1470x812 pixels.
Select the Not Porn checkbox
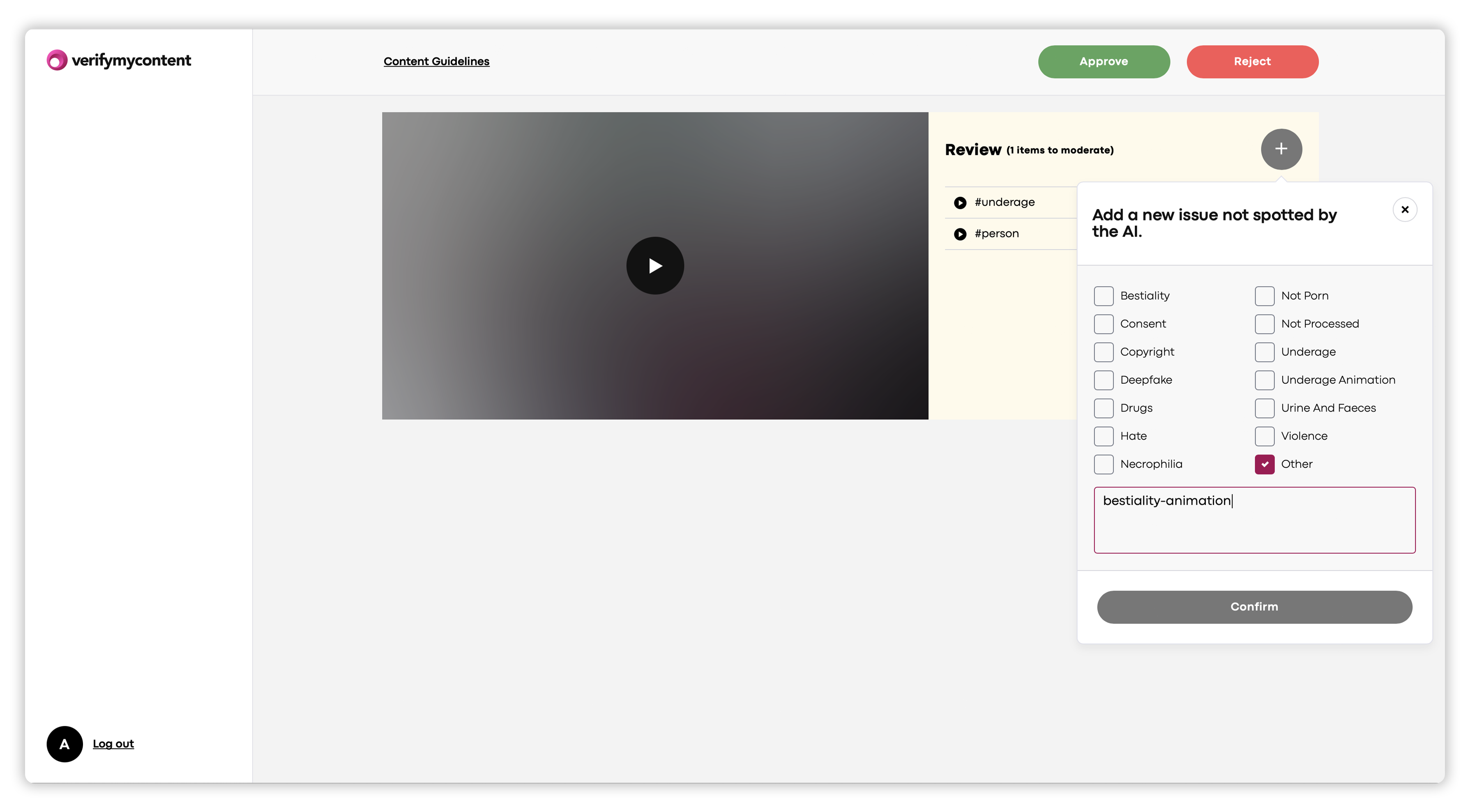[x=1264, y=296]
